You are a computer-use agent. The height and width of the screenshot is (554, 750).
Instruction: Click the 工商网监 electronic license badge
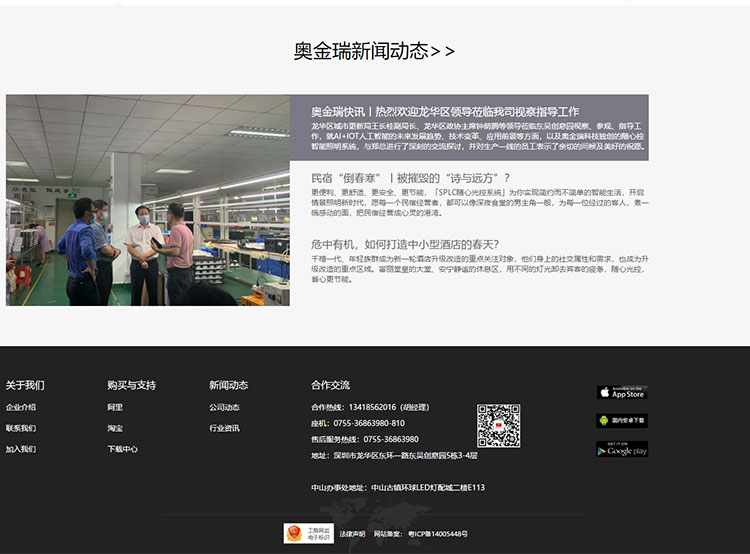pyautogui.click(x=308, y=533)
